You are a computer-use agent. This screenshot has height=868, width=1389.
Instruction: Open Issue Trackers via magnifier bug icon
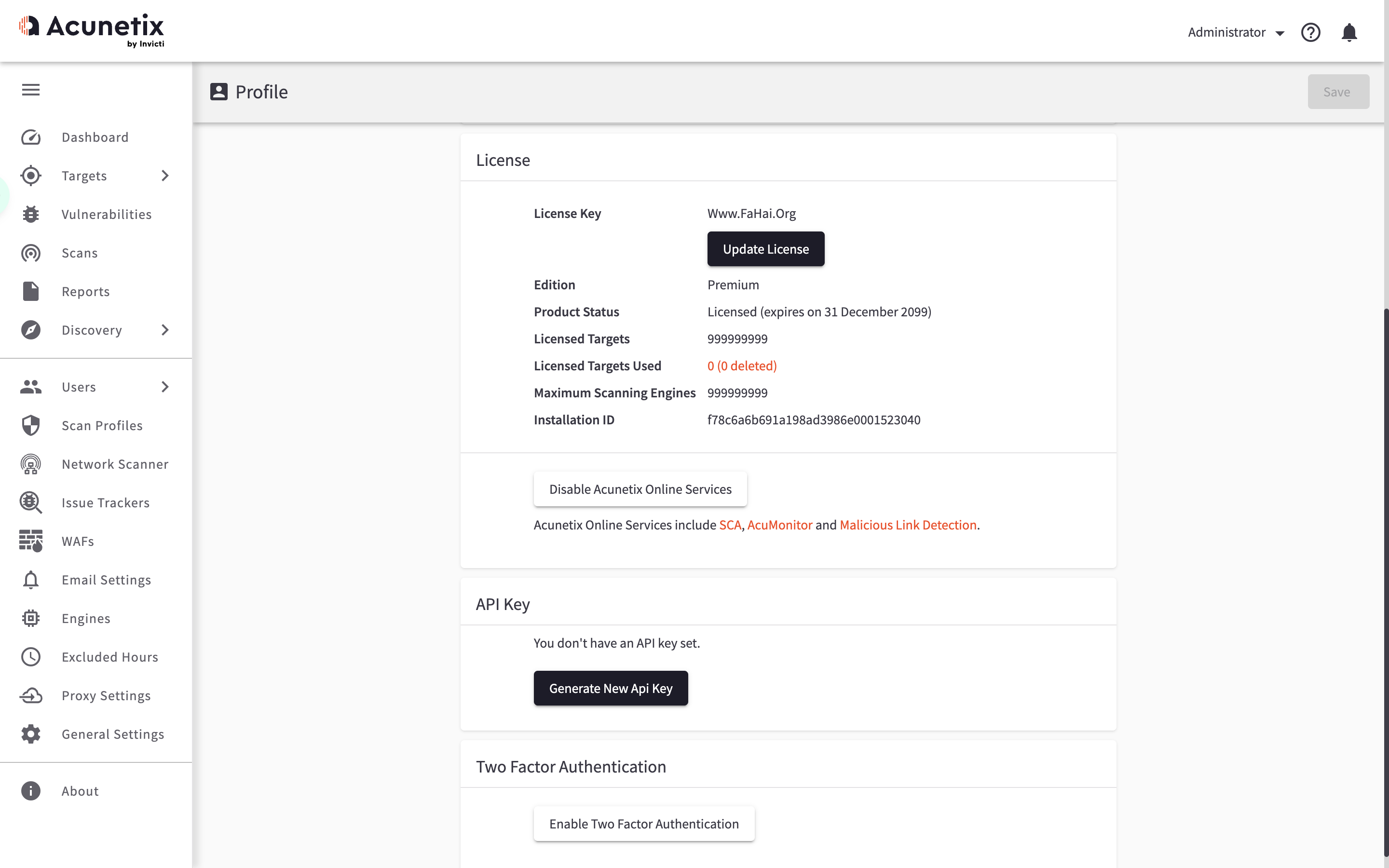click(x=30, y=502)
